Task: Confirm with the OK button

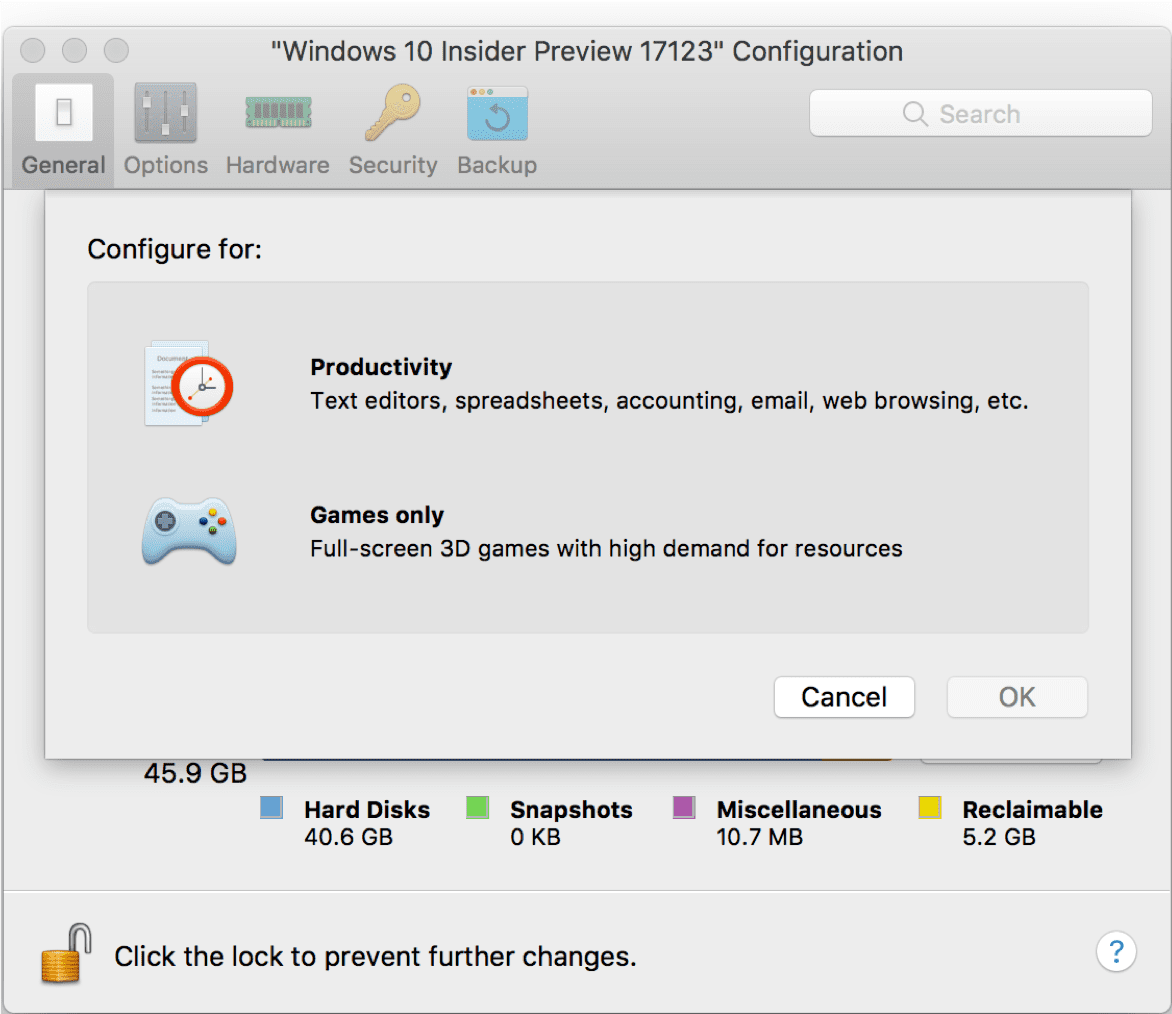Action: (1017, 697)
